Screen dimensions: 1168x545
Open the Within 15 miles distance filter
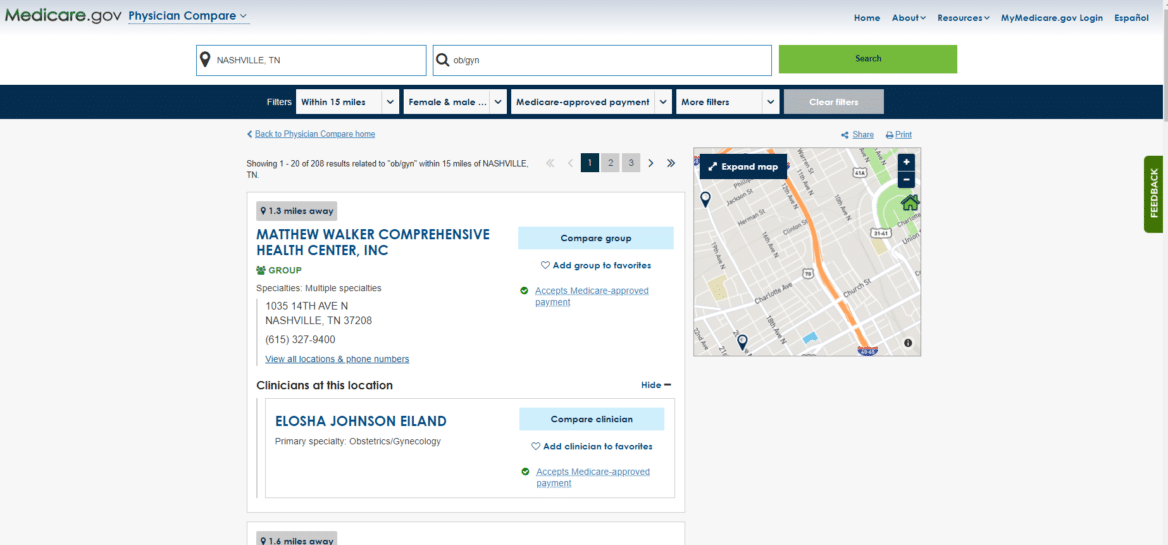coord(348,102)
